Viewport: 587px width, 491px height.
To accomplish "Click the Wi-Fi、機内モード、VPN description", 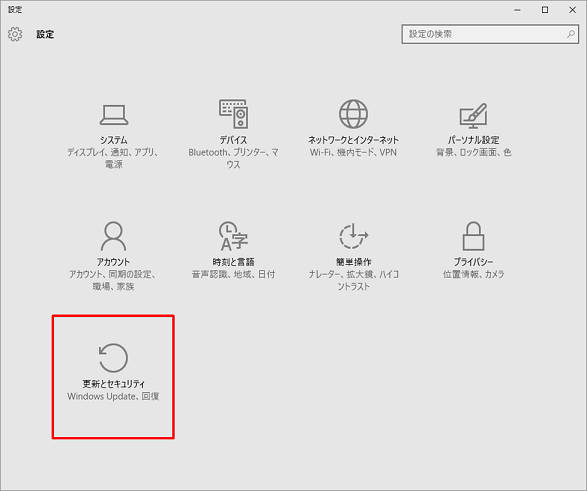I will (353, 152).
